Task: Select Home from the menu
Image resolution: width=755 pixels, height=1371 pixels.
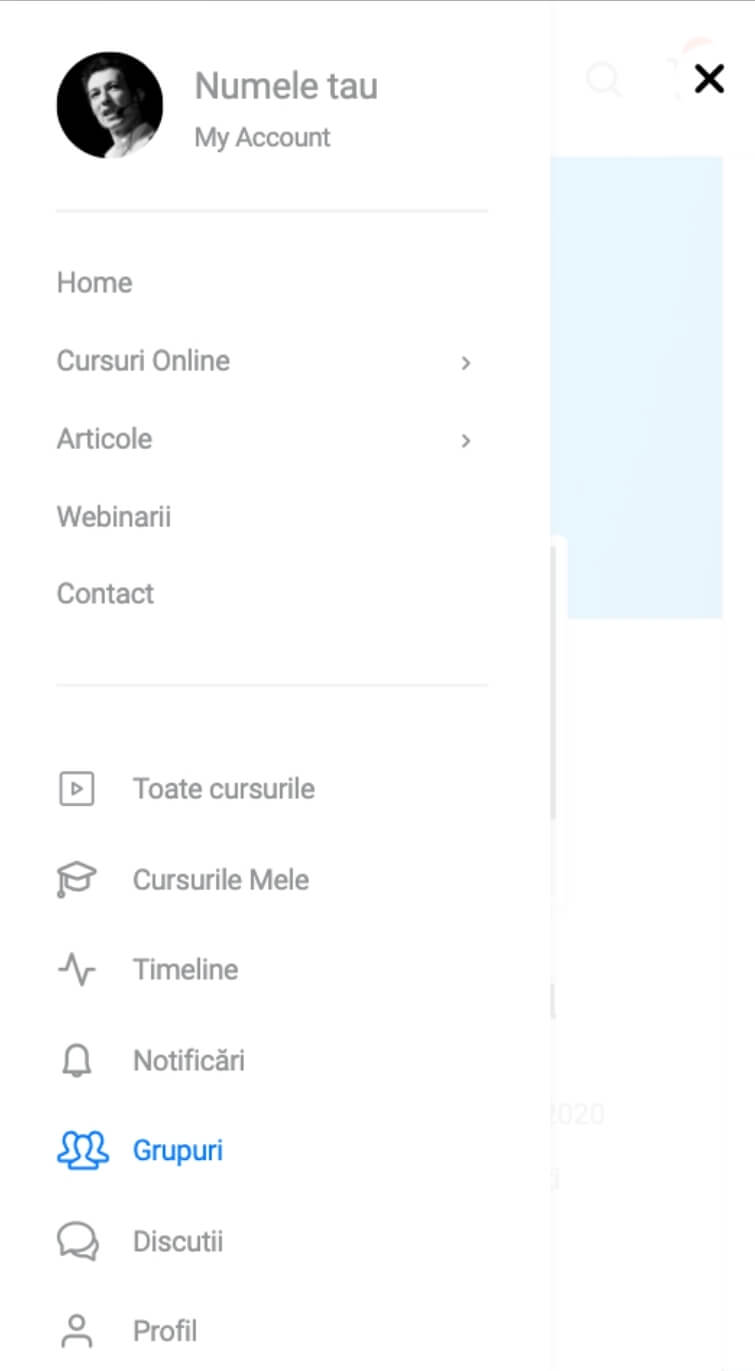Action: click(94, 283)
